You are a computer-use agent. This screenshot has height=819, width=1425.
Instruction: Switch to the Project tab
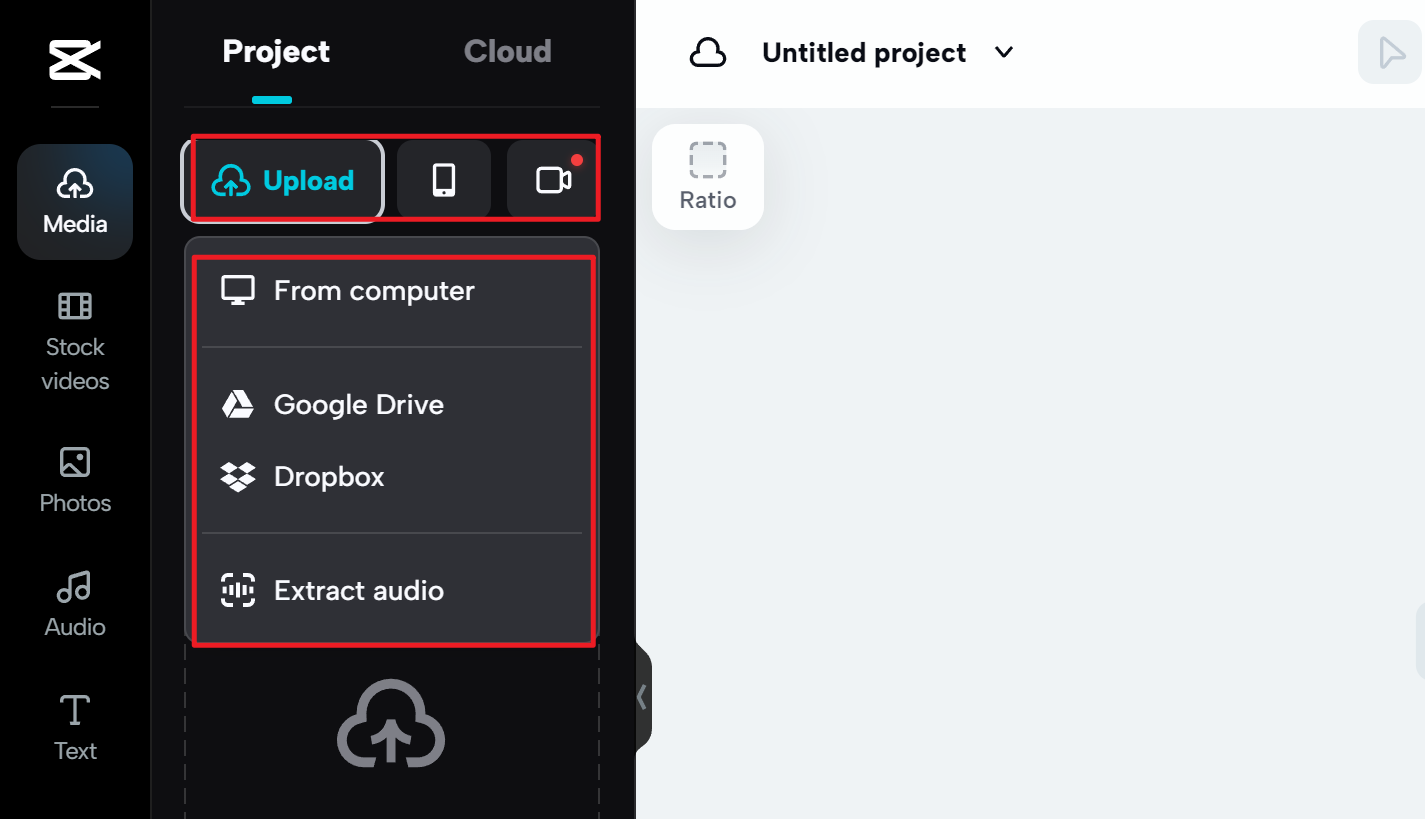tap(276, 52)
